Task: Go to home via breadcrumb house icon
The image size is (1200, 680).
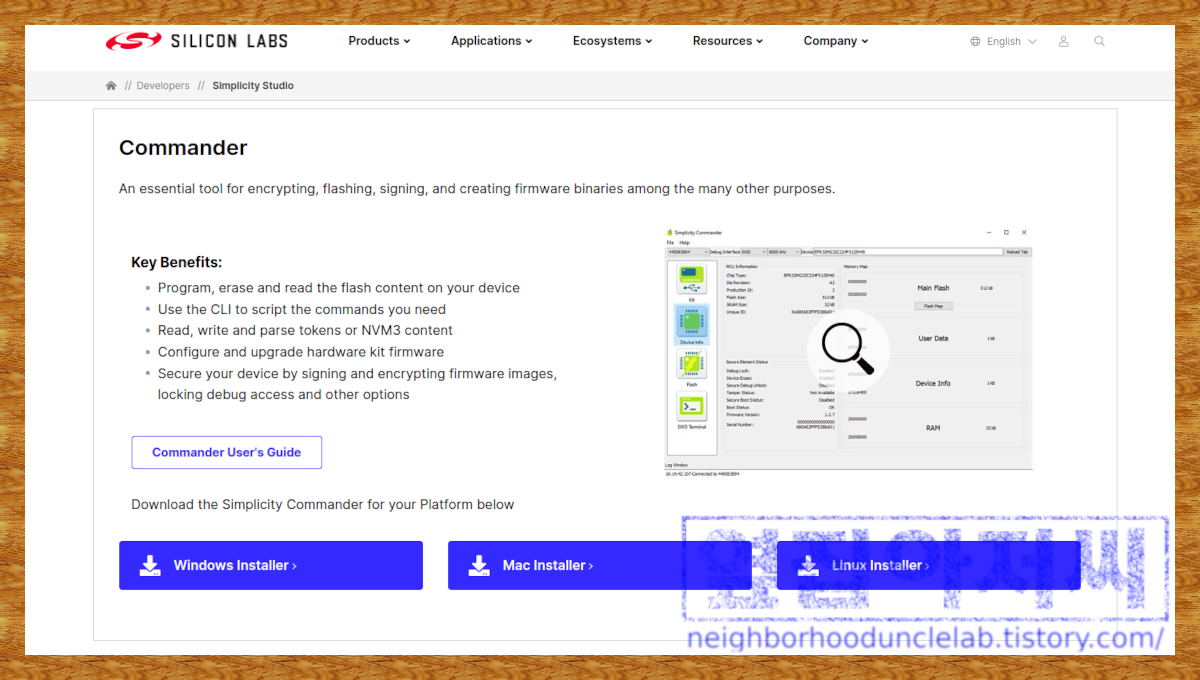Action: [111, 86]
